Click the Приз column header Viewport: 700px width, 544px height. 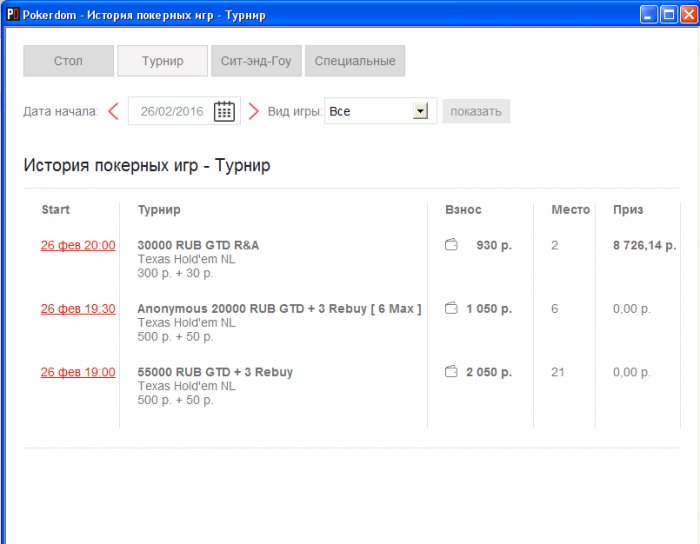(628, 210)
